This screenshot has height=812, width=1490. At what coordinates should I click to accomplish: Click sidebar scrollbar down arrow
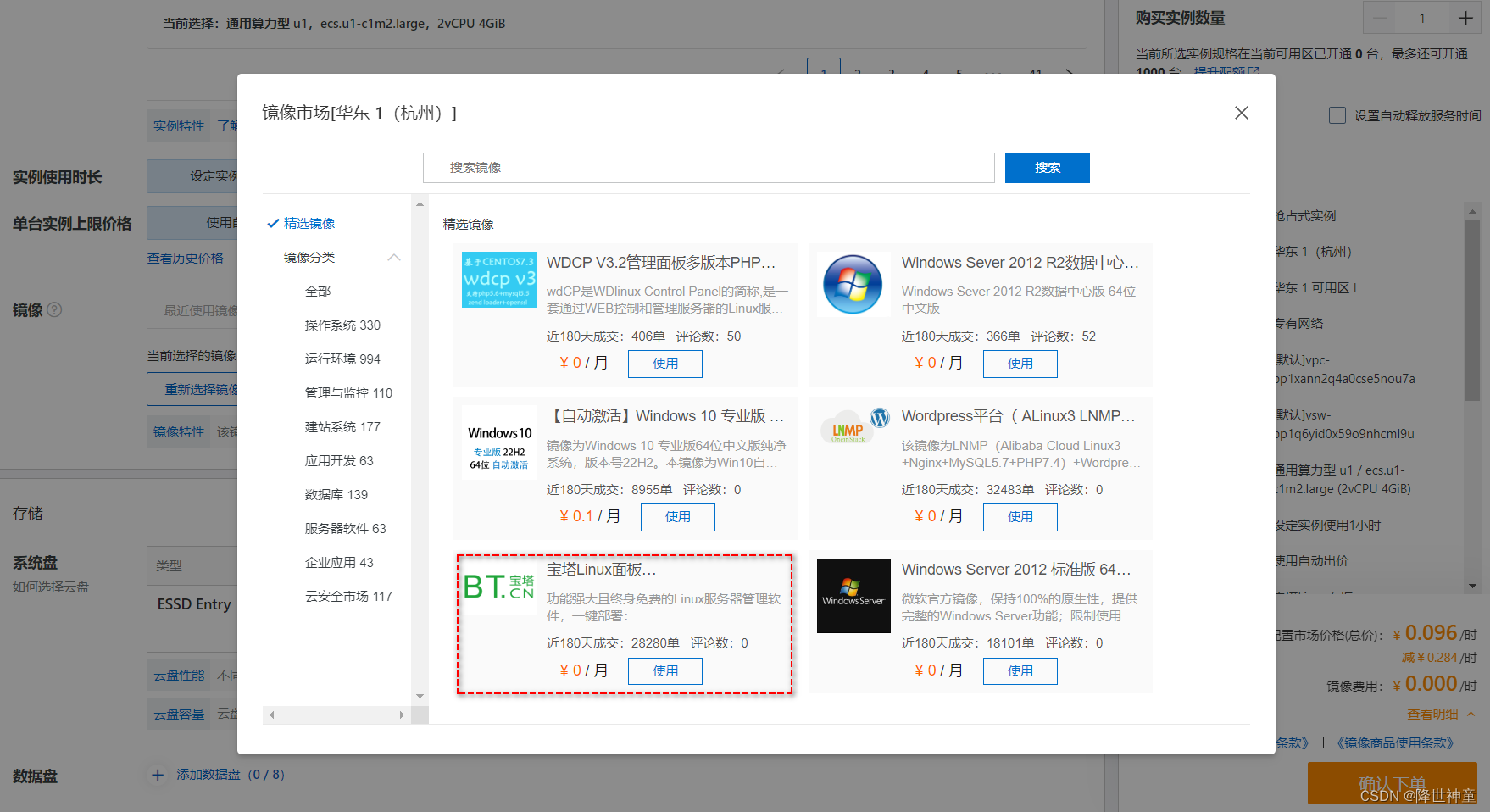tap(420, 696)
